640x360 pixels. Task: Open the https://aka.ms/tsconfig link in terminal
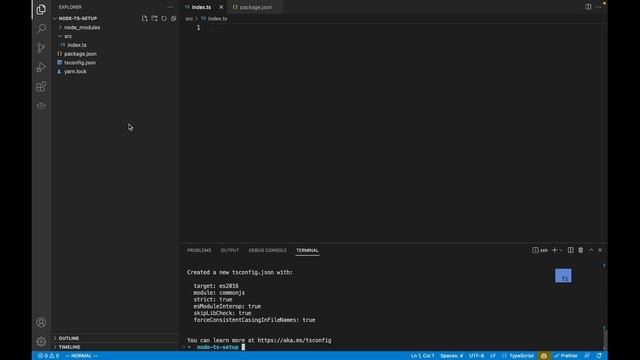pyautogui.click(x=294, y=340)
